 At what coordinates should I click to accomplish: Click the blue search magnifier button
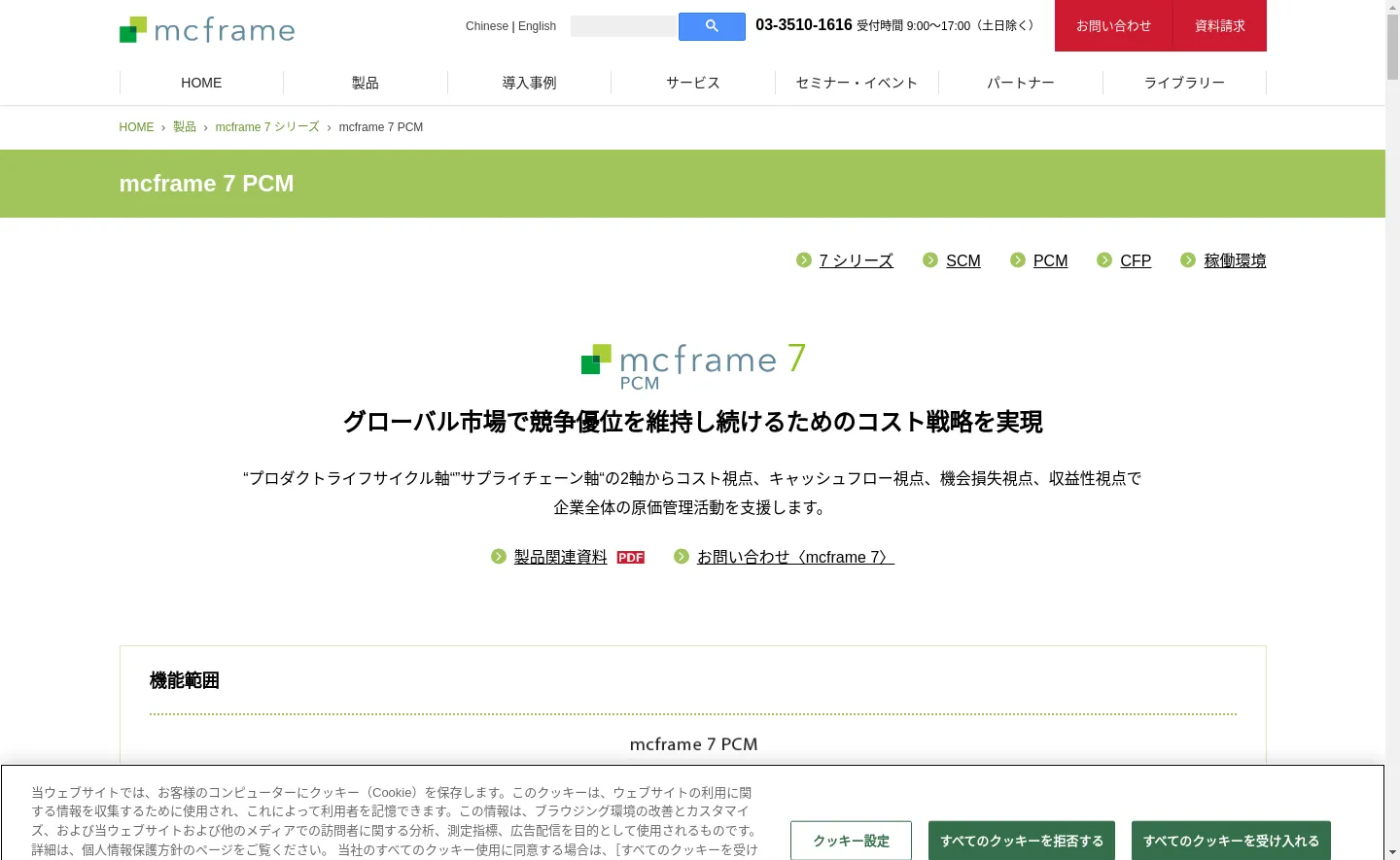click(712, 26)
